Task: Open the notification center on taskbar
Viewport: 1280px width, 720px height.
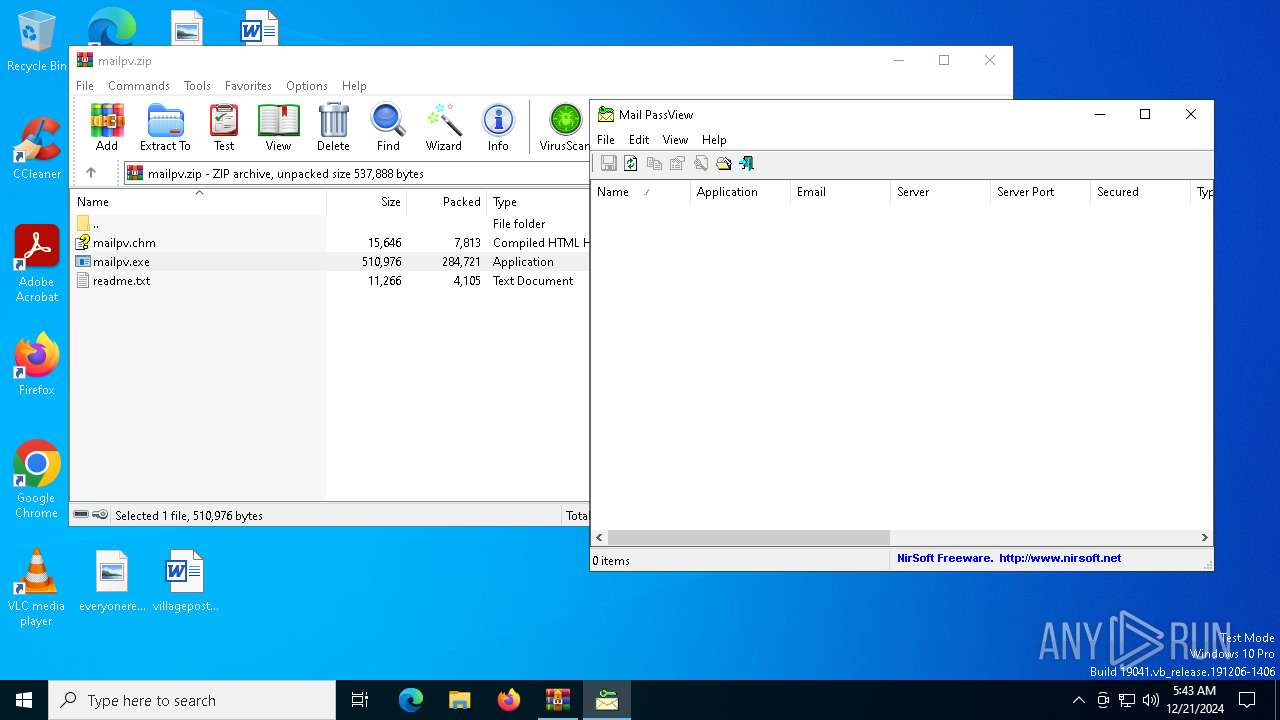Action: [1247, 700]
